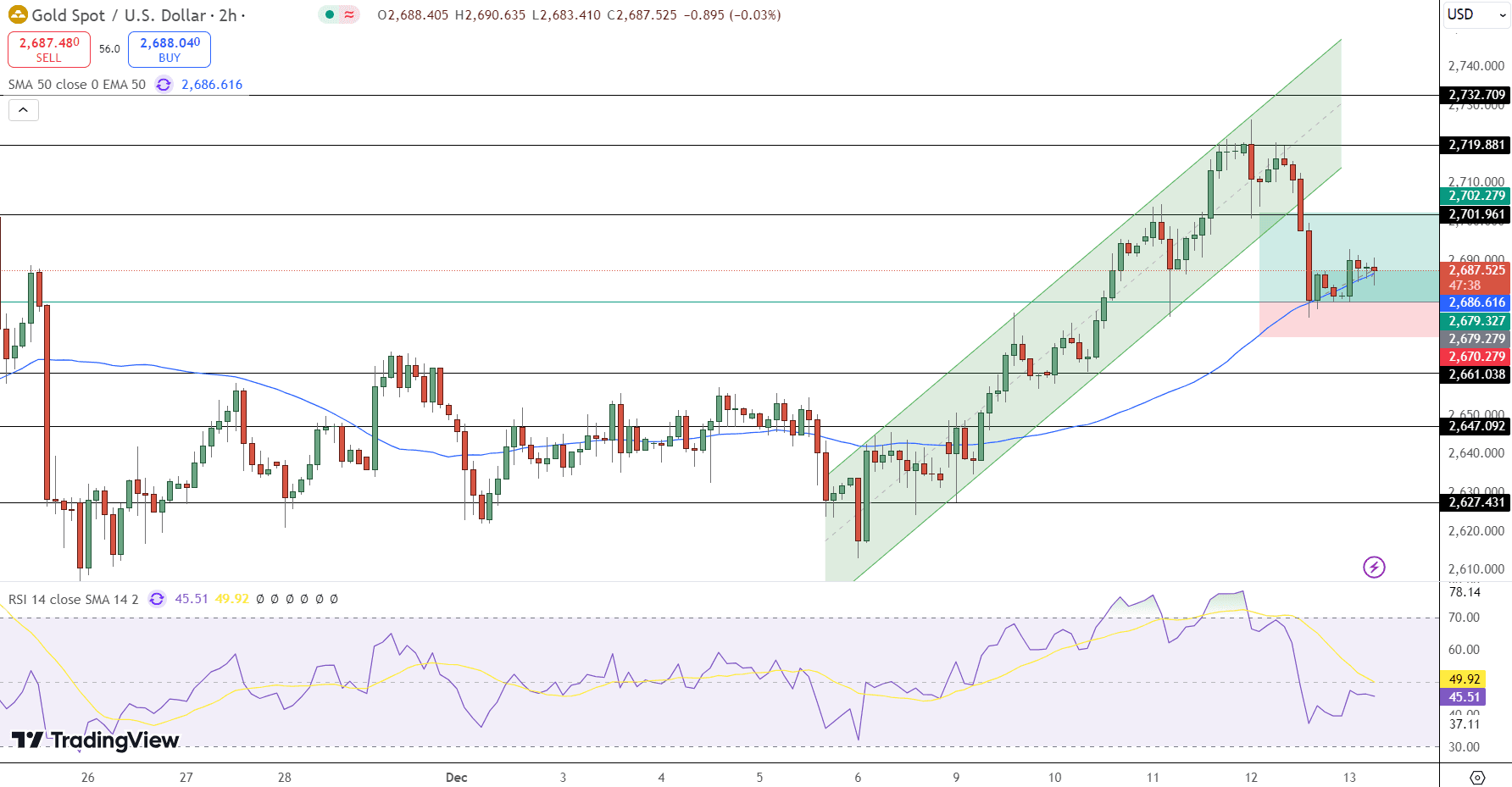The width and height of the screenshot is (1512, 787).
Task: Click the 2,701.961 price level label
Action: [x=1476, y=214]
